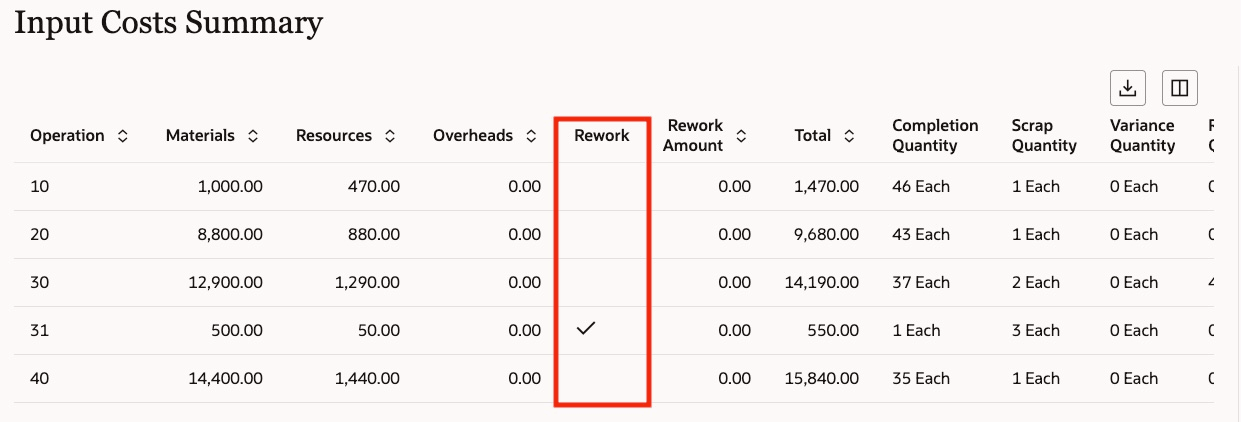The image size is (1241, 422).
Task: Sort by Total column arrows
Action: coord(849,136)
